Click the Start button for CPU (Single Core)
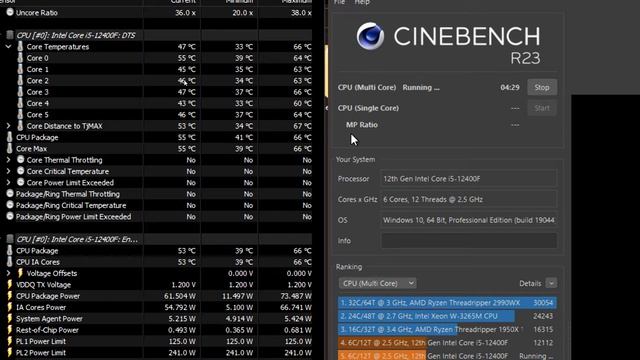Viewport: 640px width, 360px height. point(542,108)
